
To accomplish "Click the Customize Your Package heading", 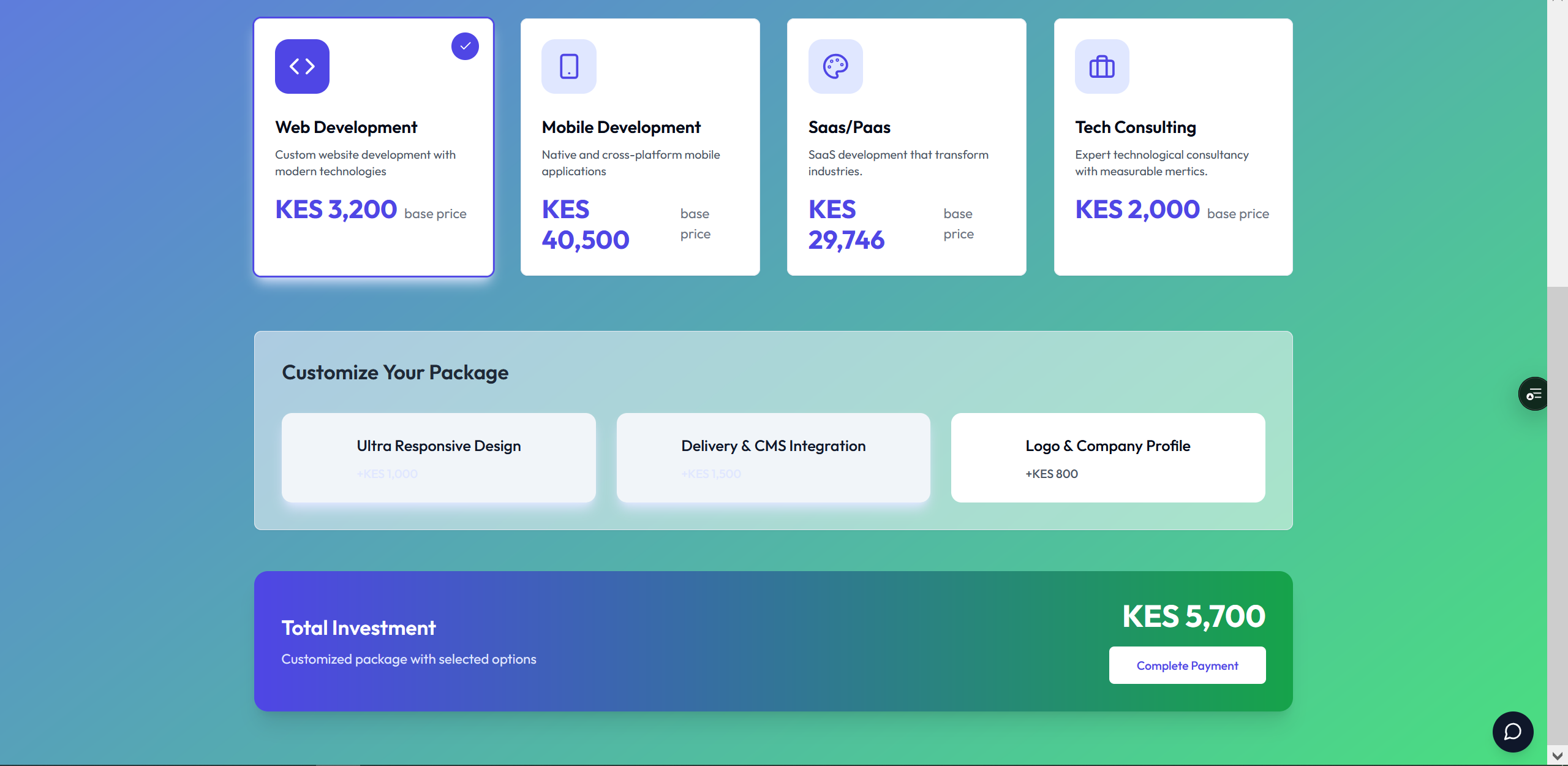I will click(x=395, y=373).
